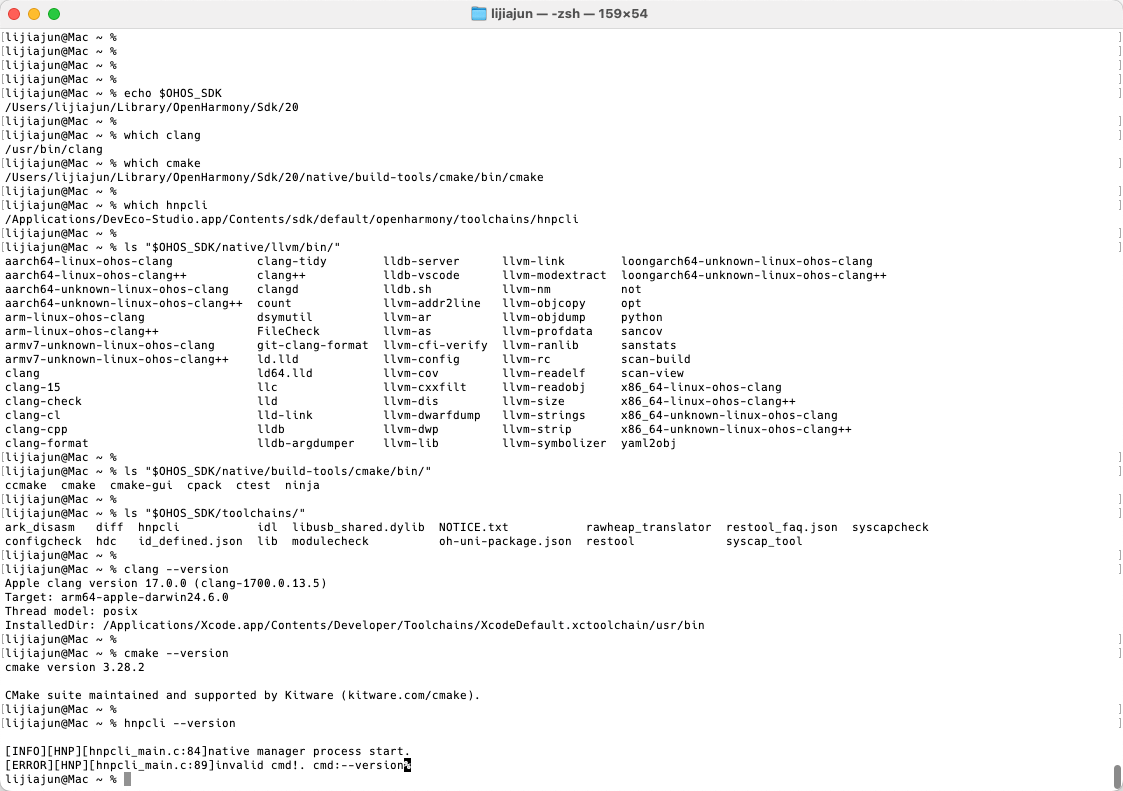Click 'ninja' in the cmake bin listing
The height and width of the screenshot is (791, 1123).
302,486
